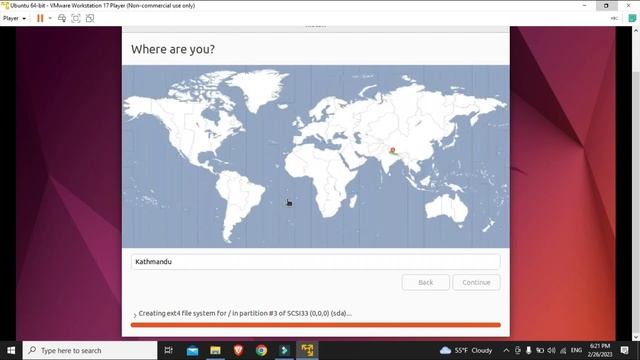Click the microphone icon in system tray
Image resolution: width=640 pixels, height=360 pixels.
click(529, 350)
